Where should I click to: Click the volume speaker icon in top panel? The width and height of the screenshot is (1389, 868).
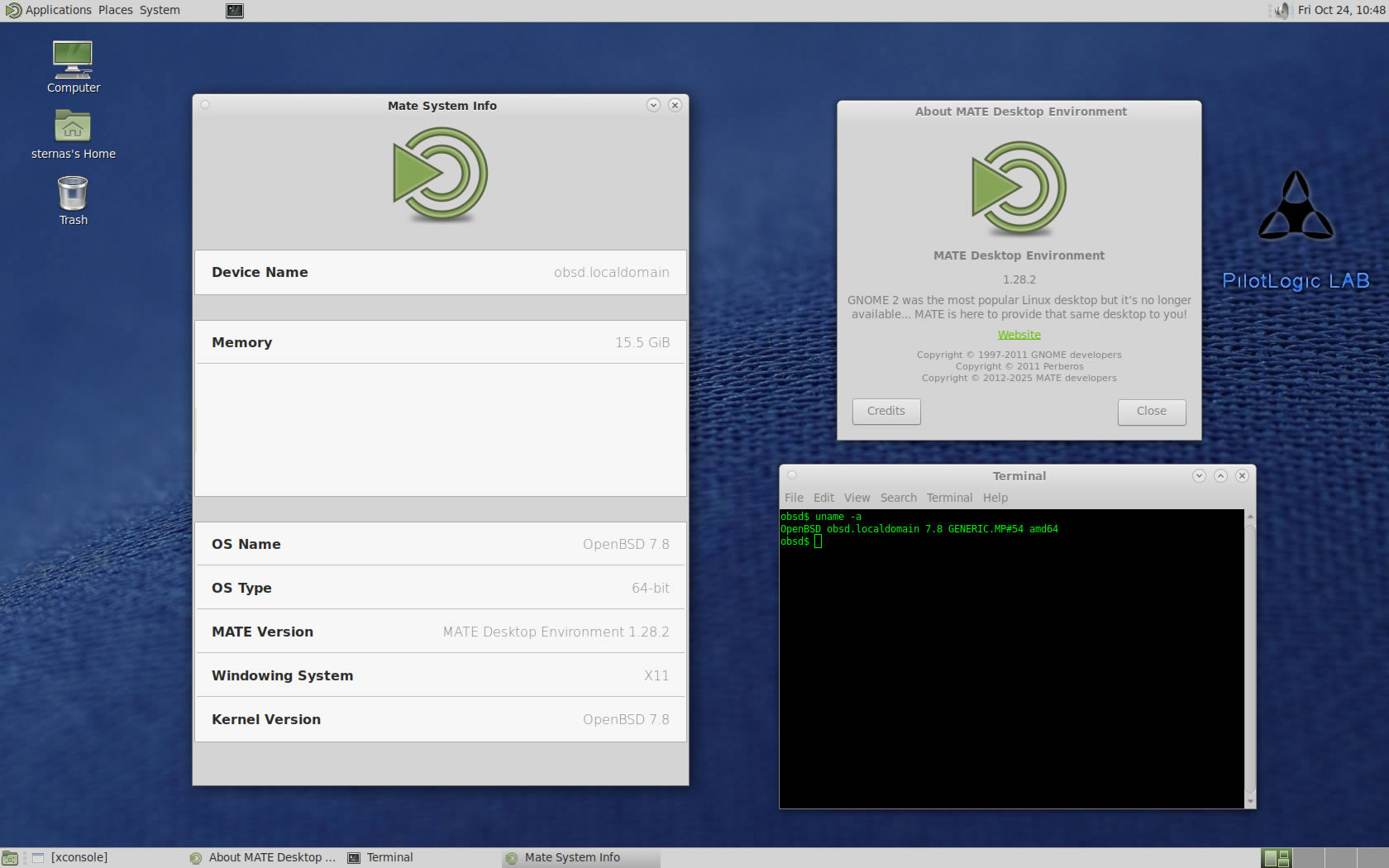tap(1282, 10)
